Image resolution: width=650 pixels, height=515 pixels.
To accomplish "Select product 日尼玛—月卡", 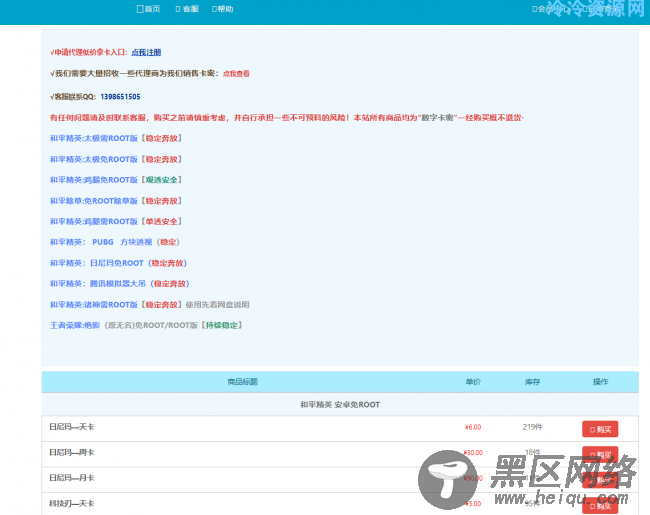I will [72, 478].
